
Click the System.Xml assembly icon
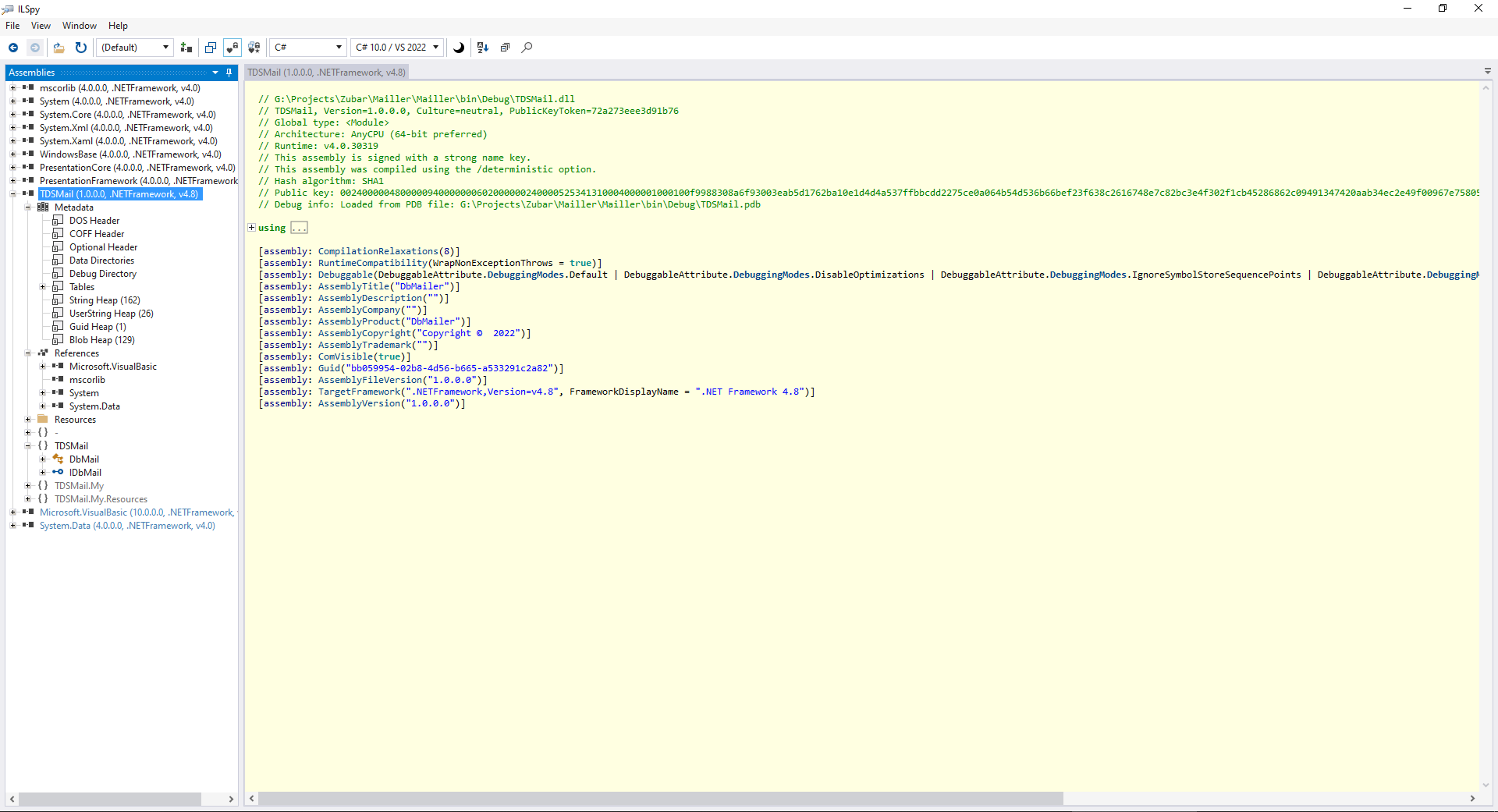pyautogui.click(x=28, y=128)
